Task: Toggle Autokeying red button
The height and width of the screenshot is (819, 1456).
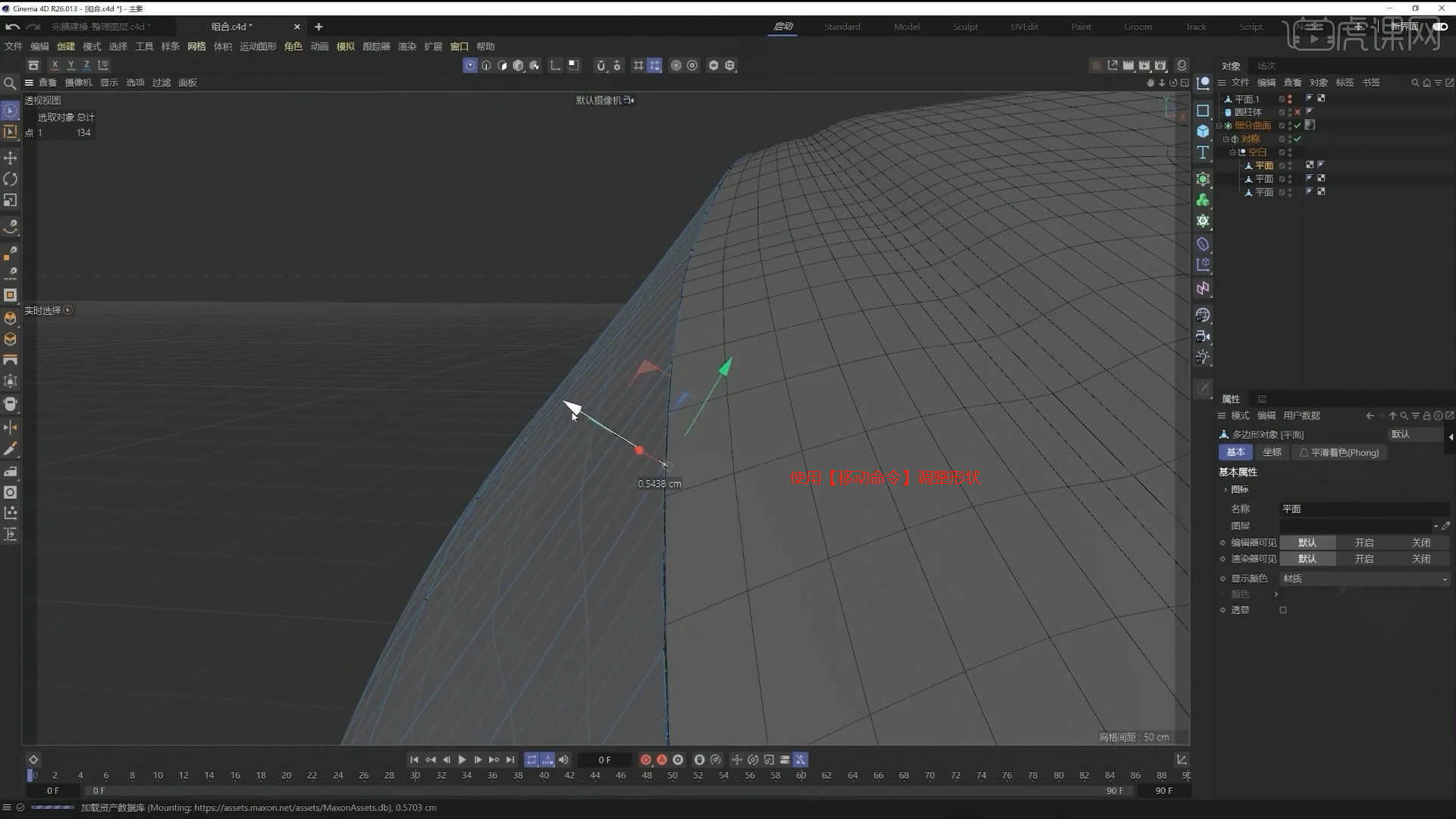Action: coord(662,760)
